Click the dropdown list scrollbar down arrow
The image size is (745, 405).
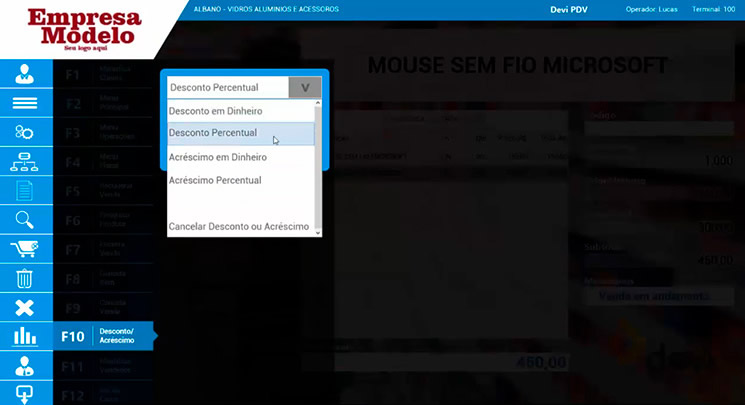(x=318, y=233)
